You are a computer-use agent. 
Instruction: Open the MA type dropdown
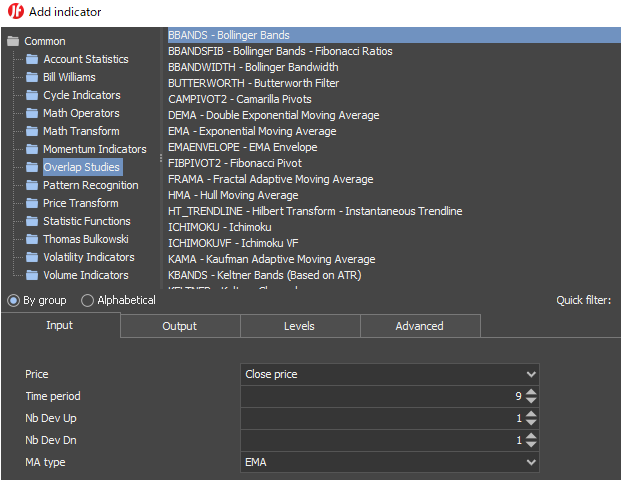coord(390,462)
